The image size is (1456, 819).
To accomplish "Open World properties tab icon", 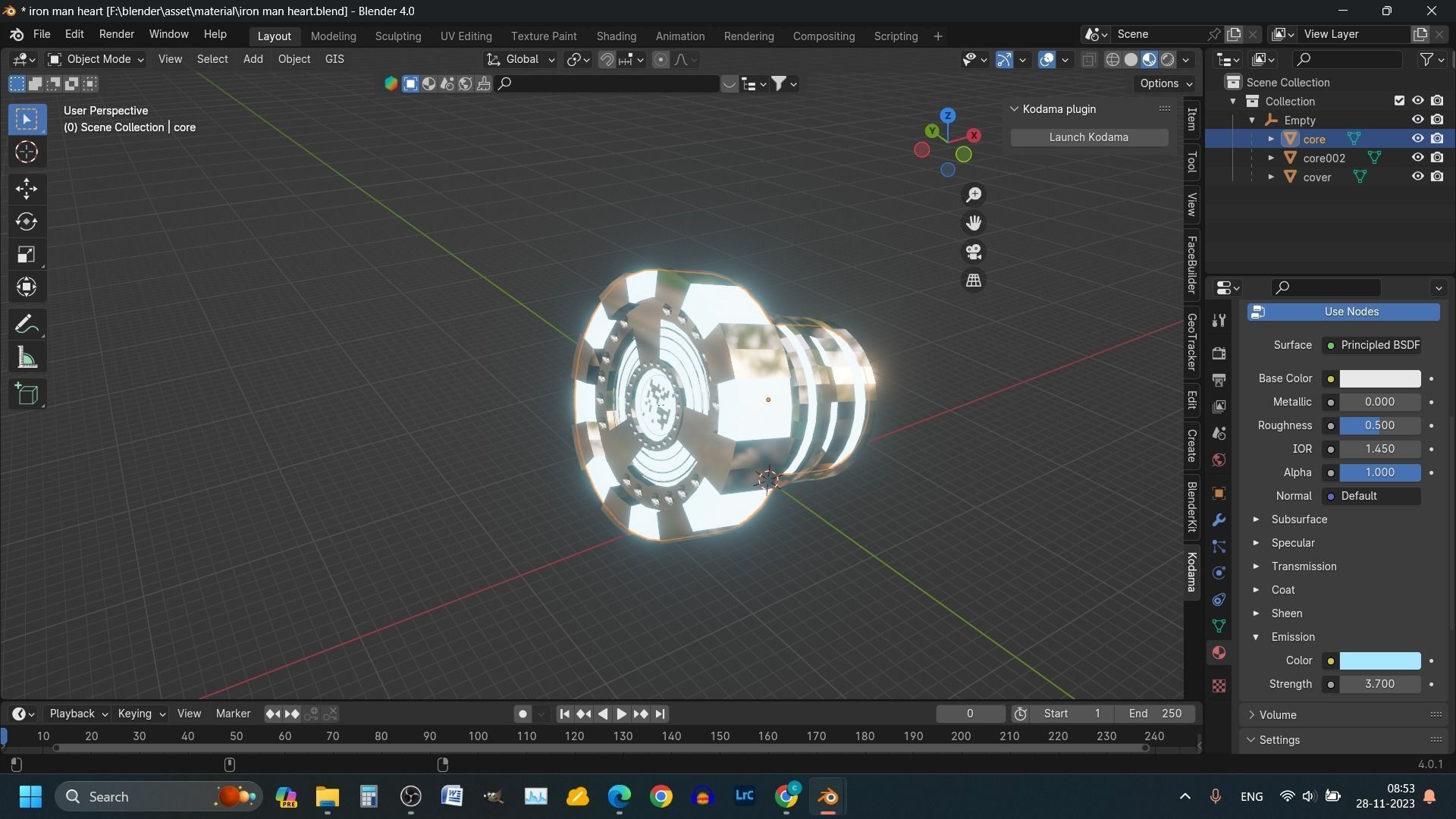I will pyautogui.click(x=1219, y=460).
